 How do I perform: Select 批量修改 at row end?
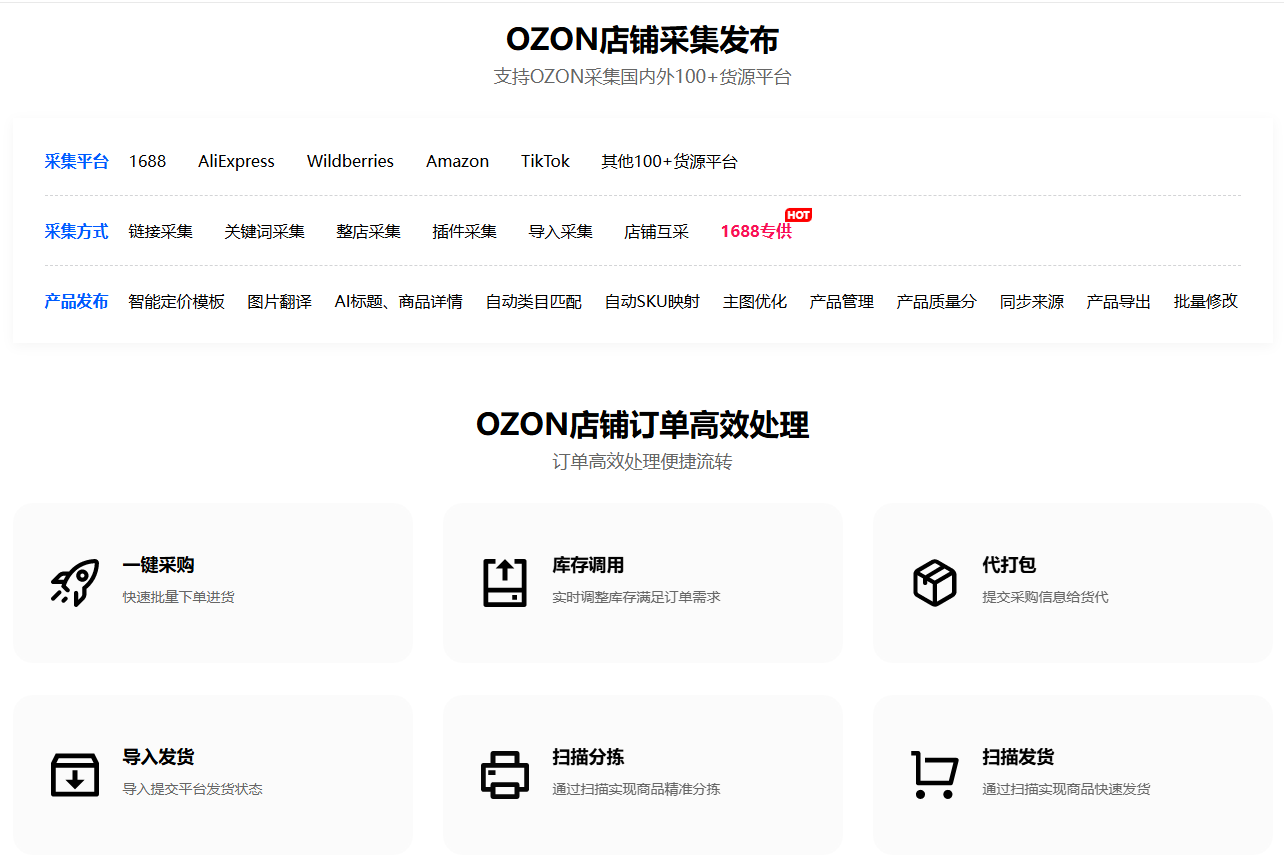pos(1205,302)
